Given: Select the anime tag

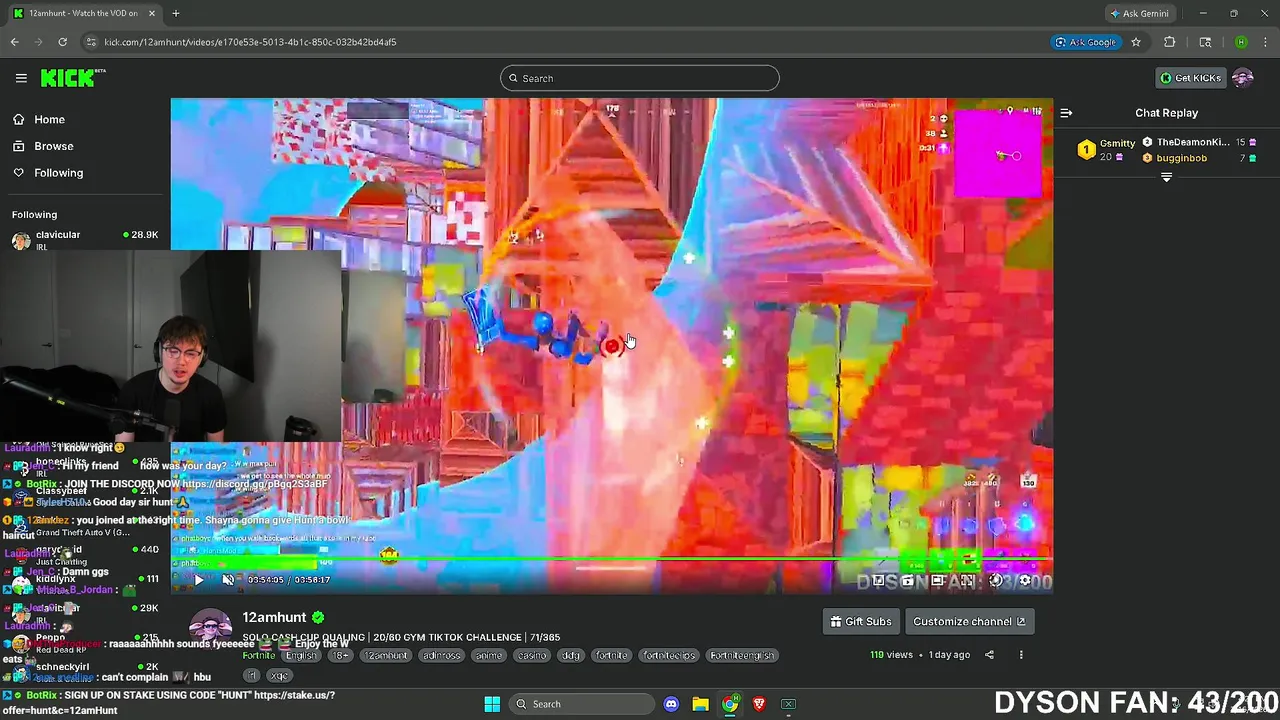Looking at the screenshot, I should coord(489,656).
